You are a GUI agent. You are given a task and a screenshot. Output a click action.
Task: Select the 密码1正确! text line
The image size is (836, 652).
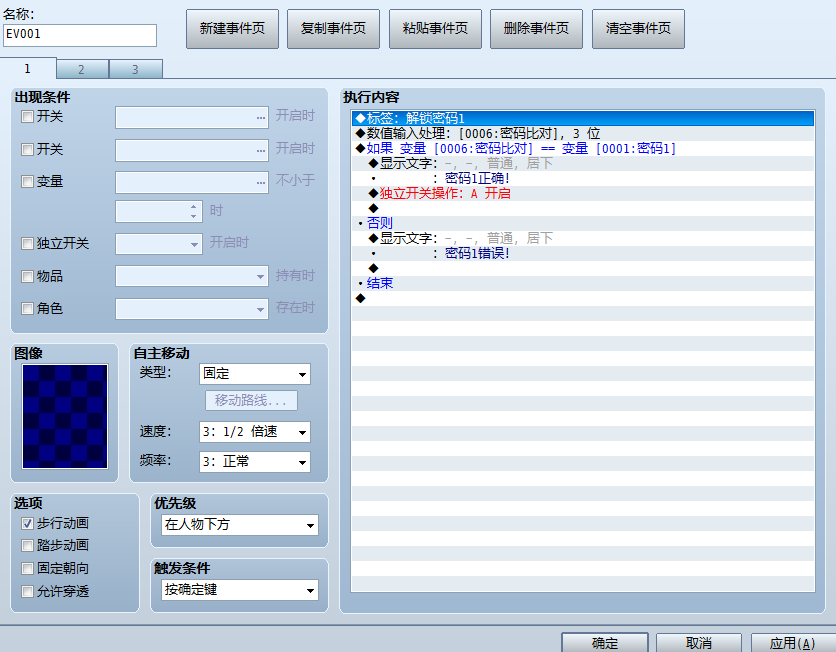pos(583,178)
